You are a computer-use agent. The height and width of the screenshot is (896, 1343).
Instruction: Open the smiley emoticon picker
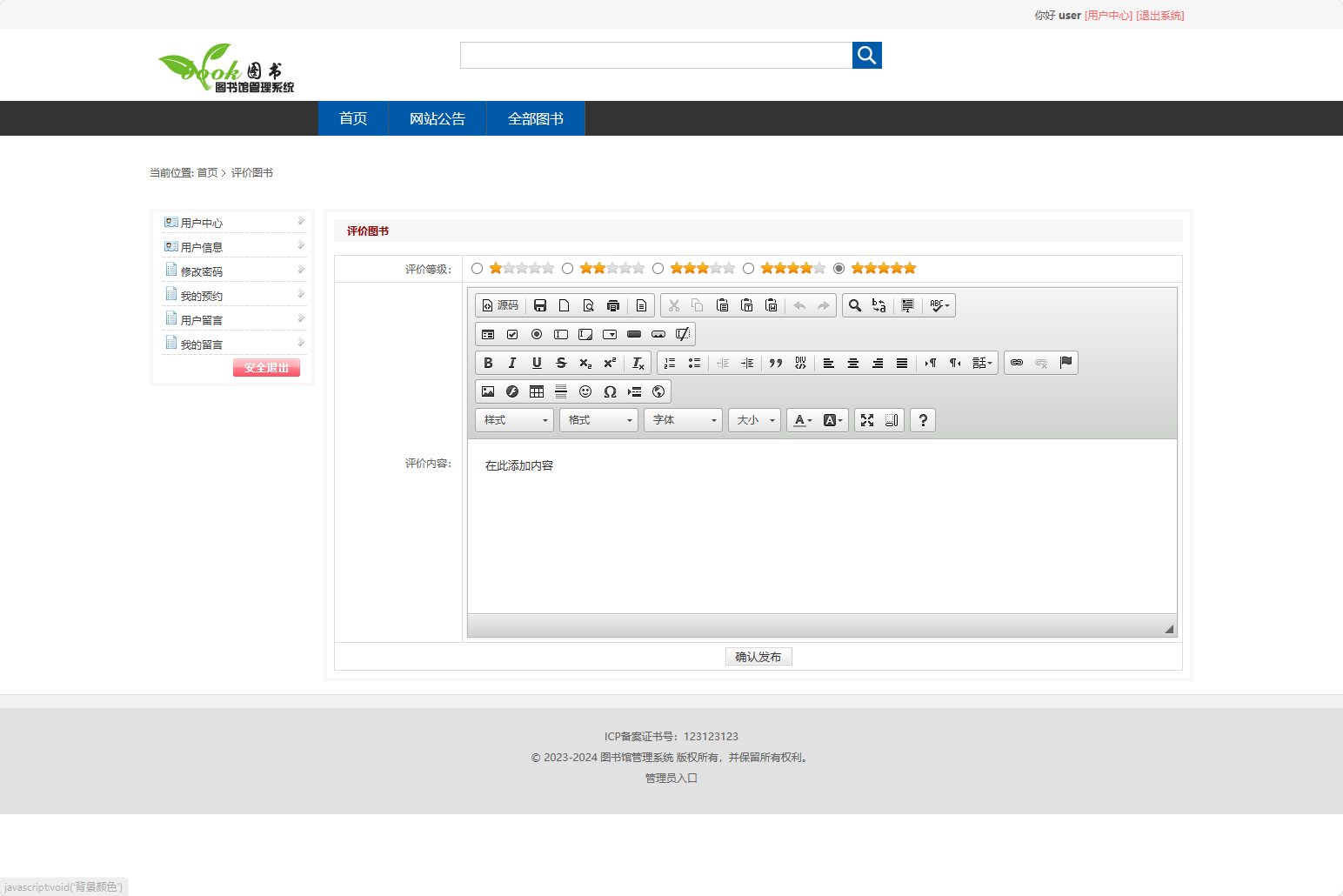click(x=585, y=391)
